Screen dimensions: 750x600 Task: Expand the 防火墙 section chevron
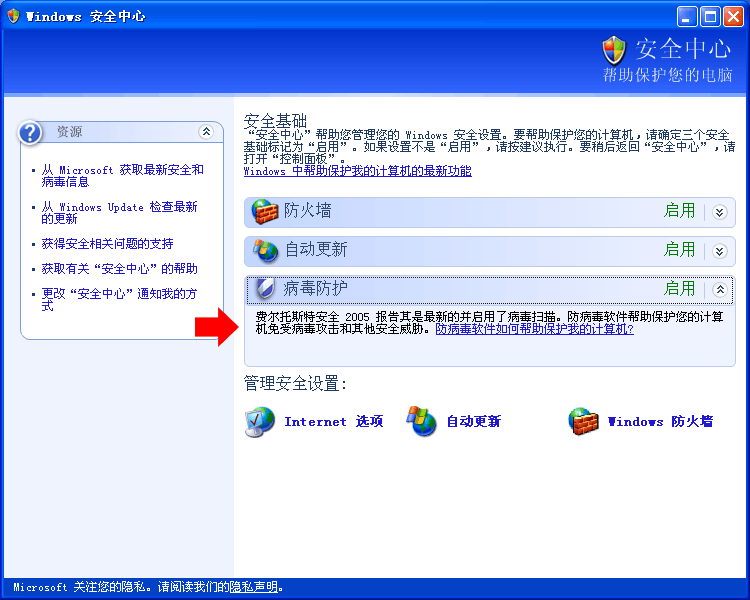pyautogui.click(x=719, y=212)
